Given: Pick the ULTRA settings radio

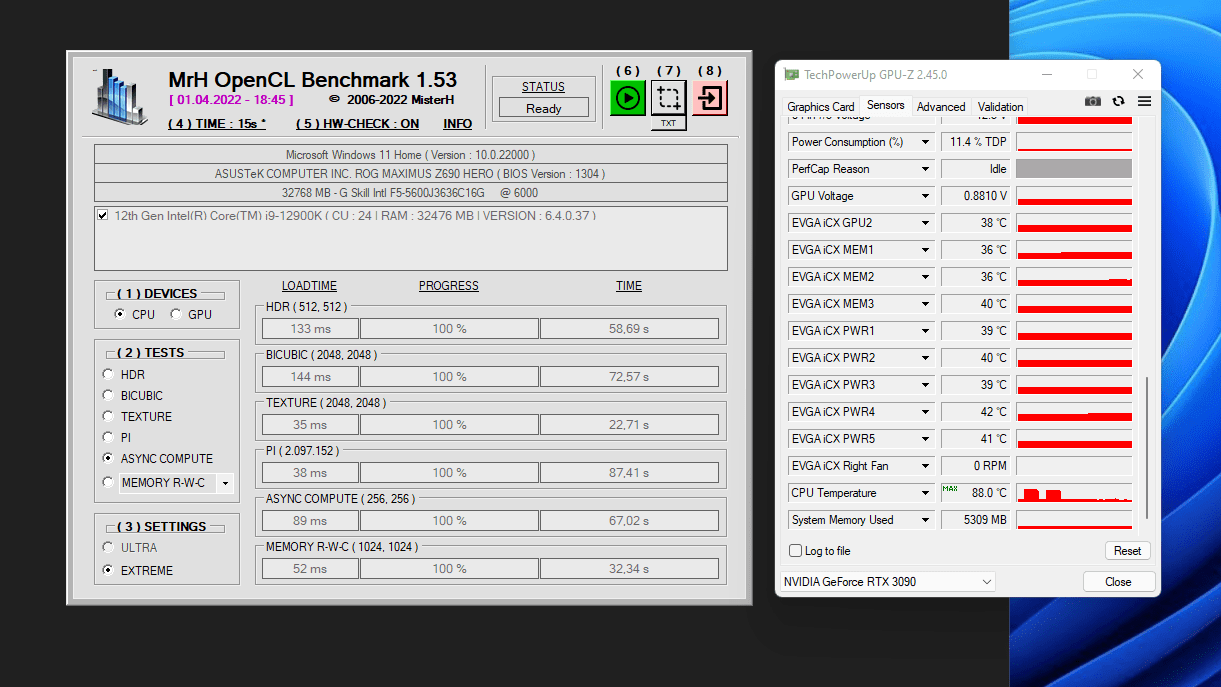Looking at the screenshot, I should 108,547.
